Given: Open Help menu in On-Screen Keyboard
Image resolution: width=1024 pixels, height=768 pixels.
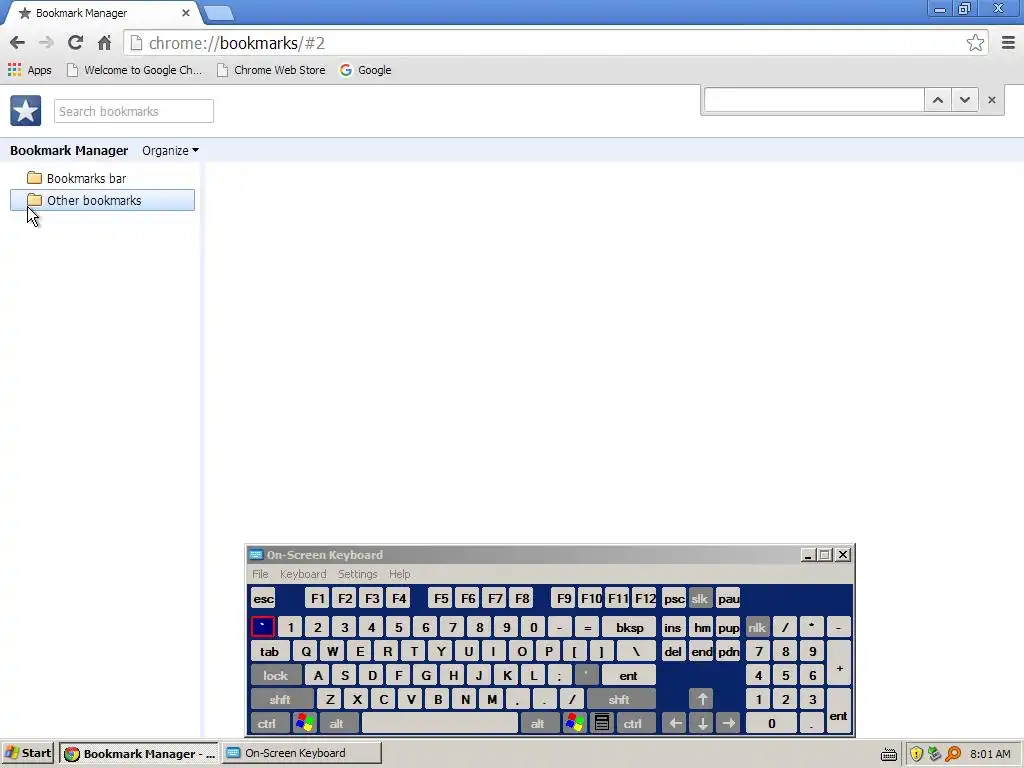Looking at the screenshot, I should (x=400, y=574).
